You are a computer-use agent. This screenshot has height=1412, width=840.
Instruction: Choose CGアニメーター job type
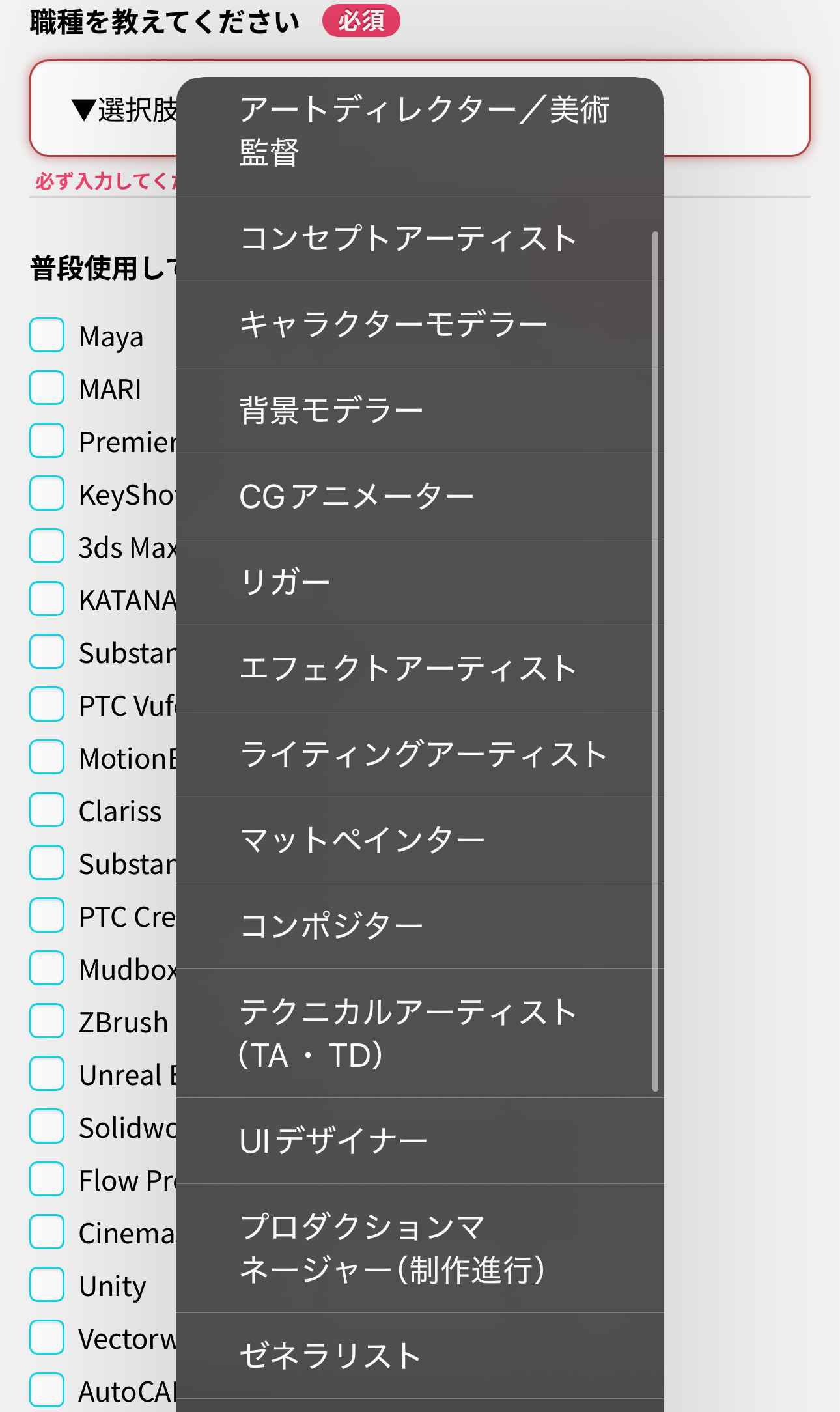(419, 496)
